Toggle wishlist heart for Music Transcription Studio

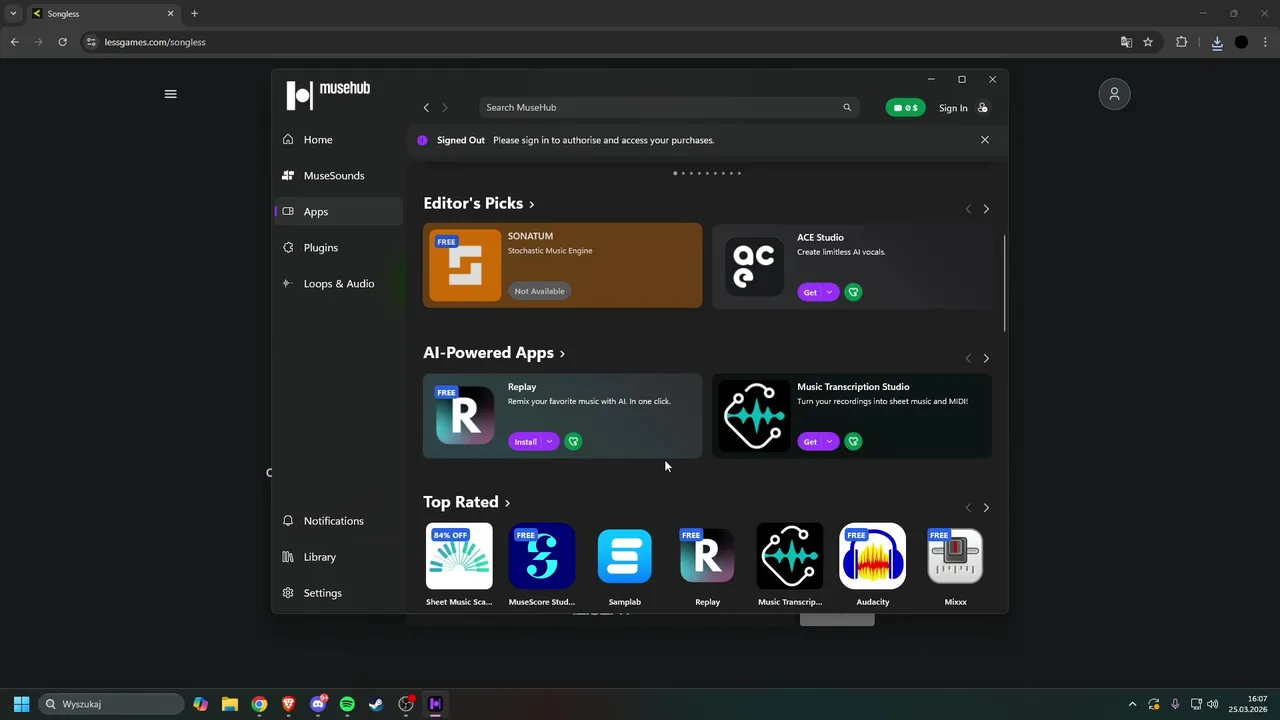[853, 441]
